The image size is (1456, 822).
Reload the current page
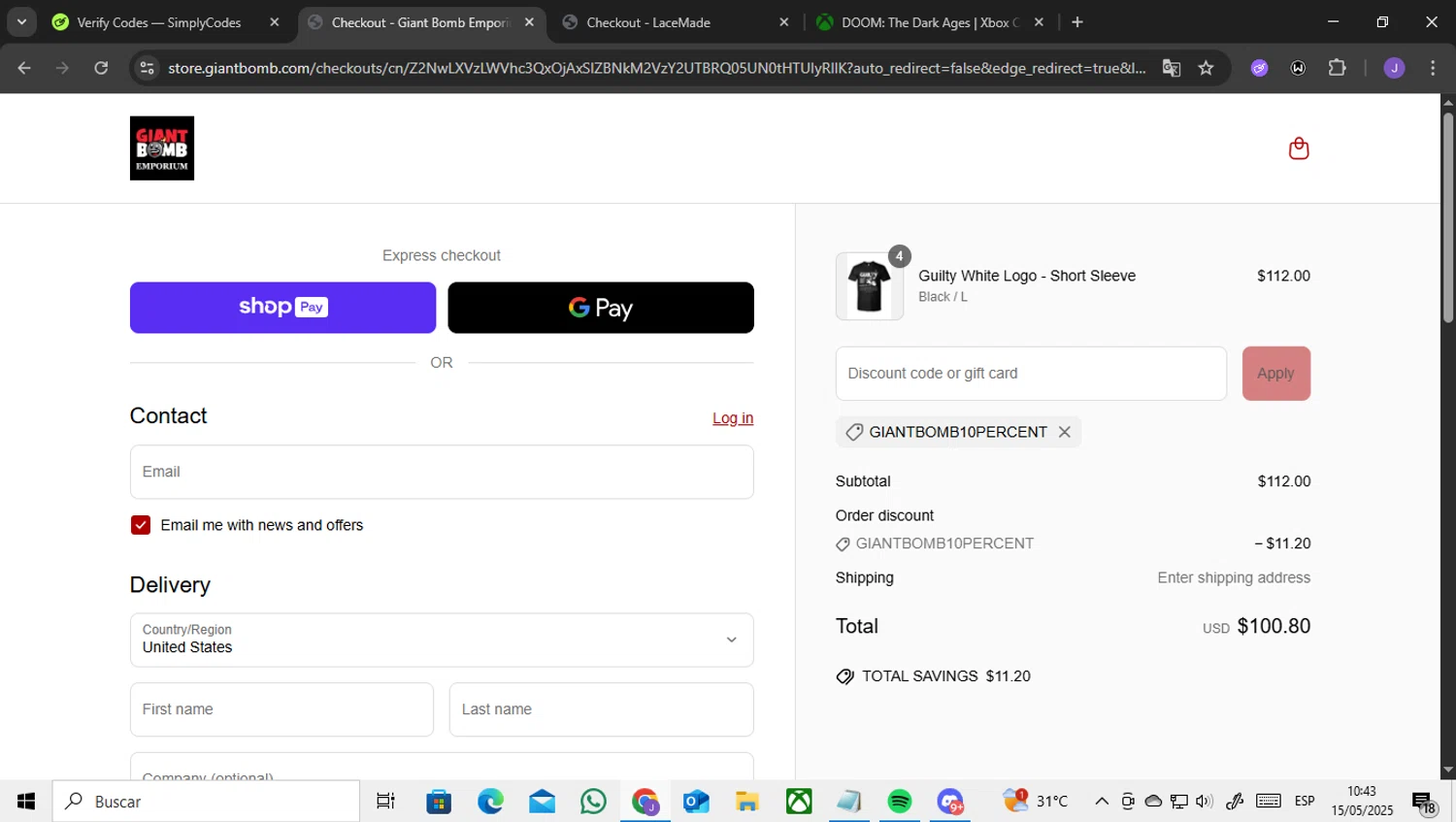coord(101,68)
